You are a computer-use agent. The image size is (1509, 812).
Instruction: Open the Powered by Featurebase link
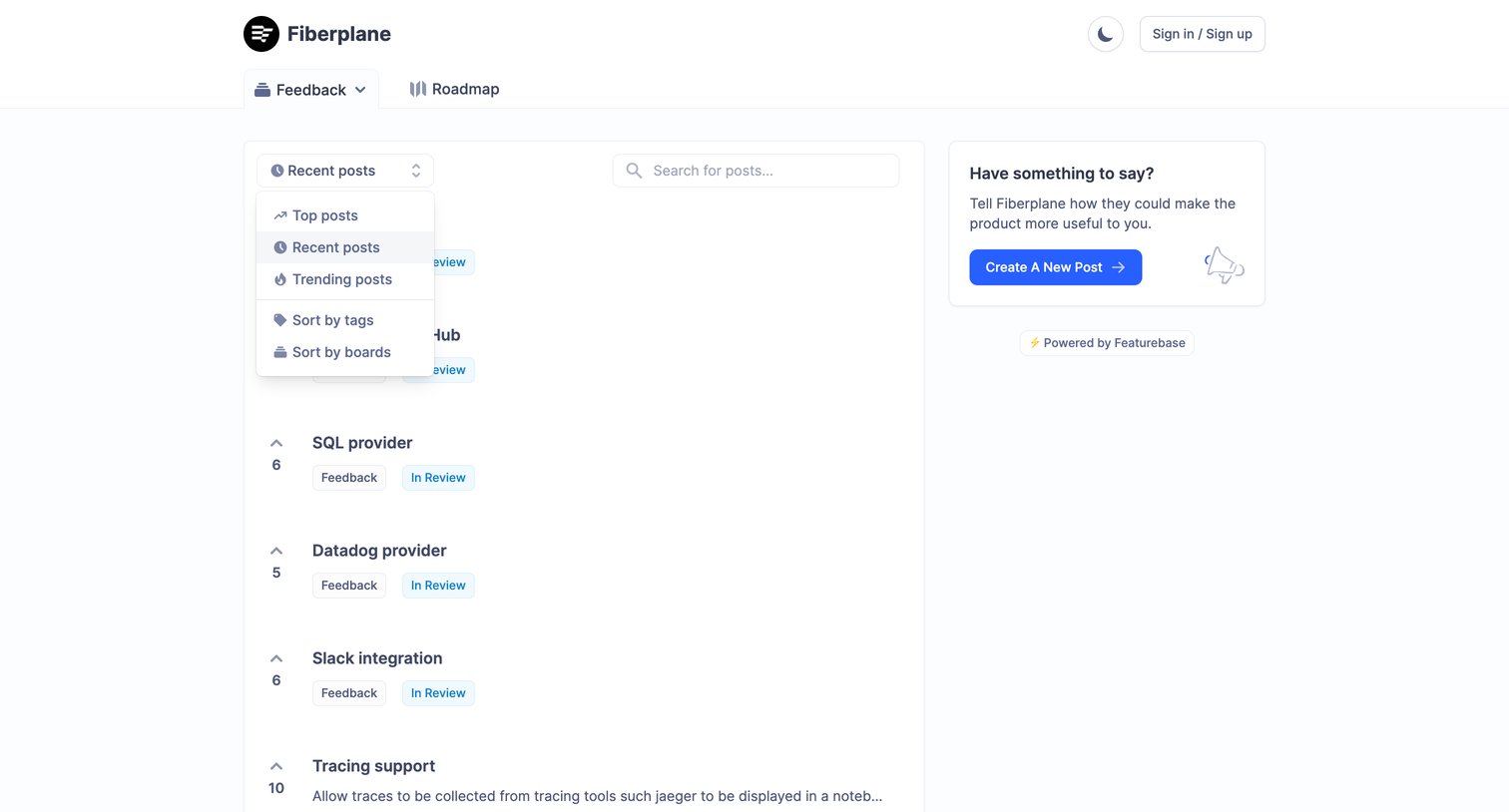[1107, 343]
